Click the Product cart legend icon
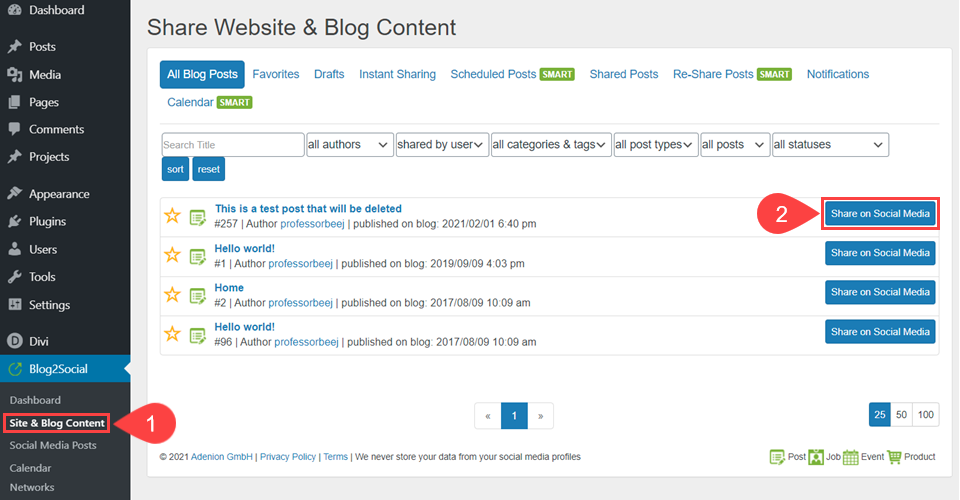960x500 pixels. click(x=894, y=457)
